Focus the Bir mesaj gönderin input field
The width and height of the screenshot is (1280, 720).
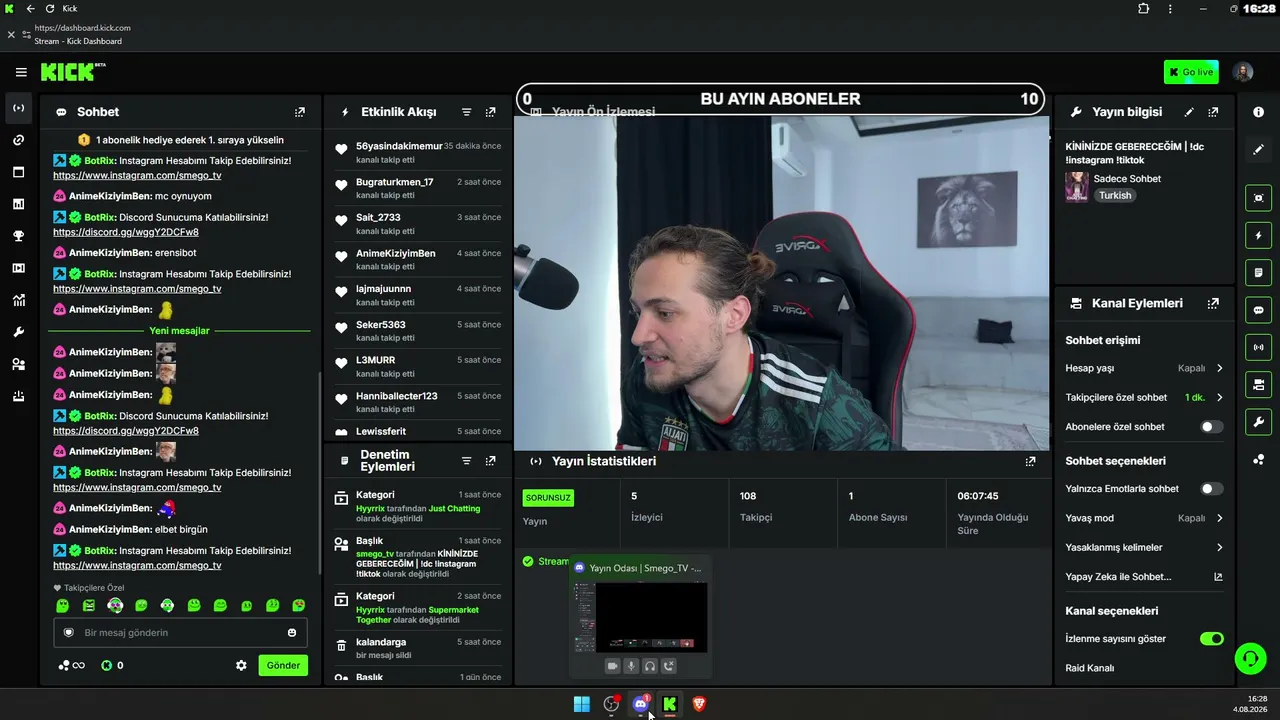(180, 633)
